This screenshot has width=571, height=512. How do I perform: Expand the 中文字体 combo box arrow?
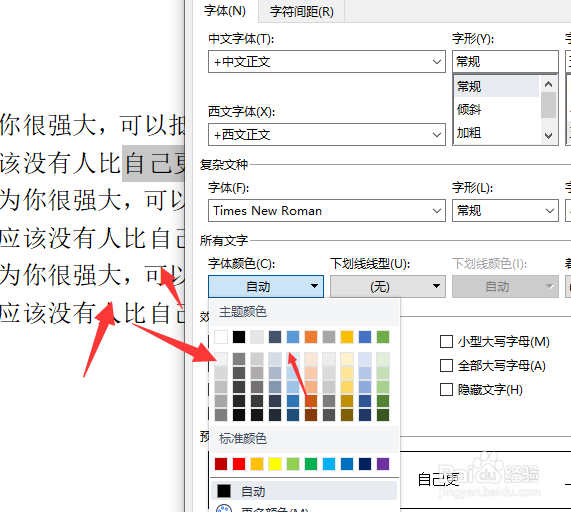(437, 62)
